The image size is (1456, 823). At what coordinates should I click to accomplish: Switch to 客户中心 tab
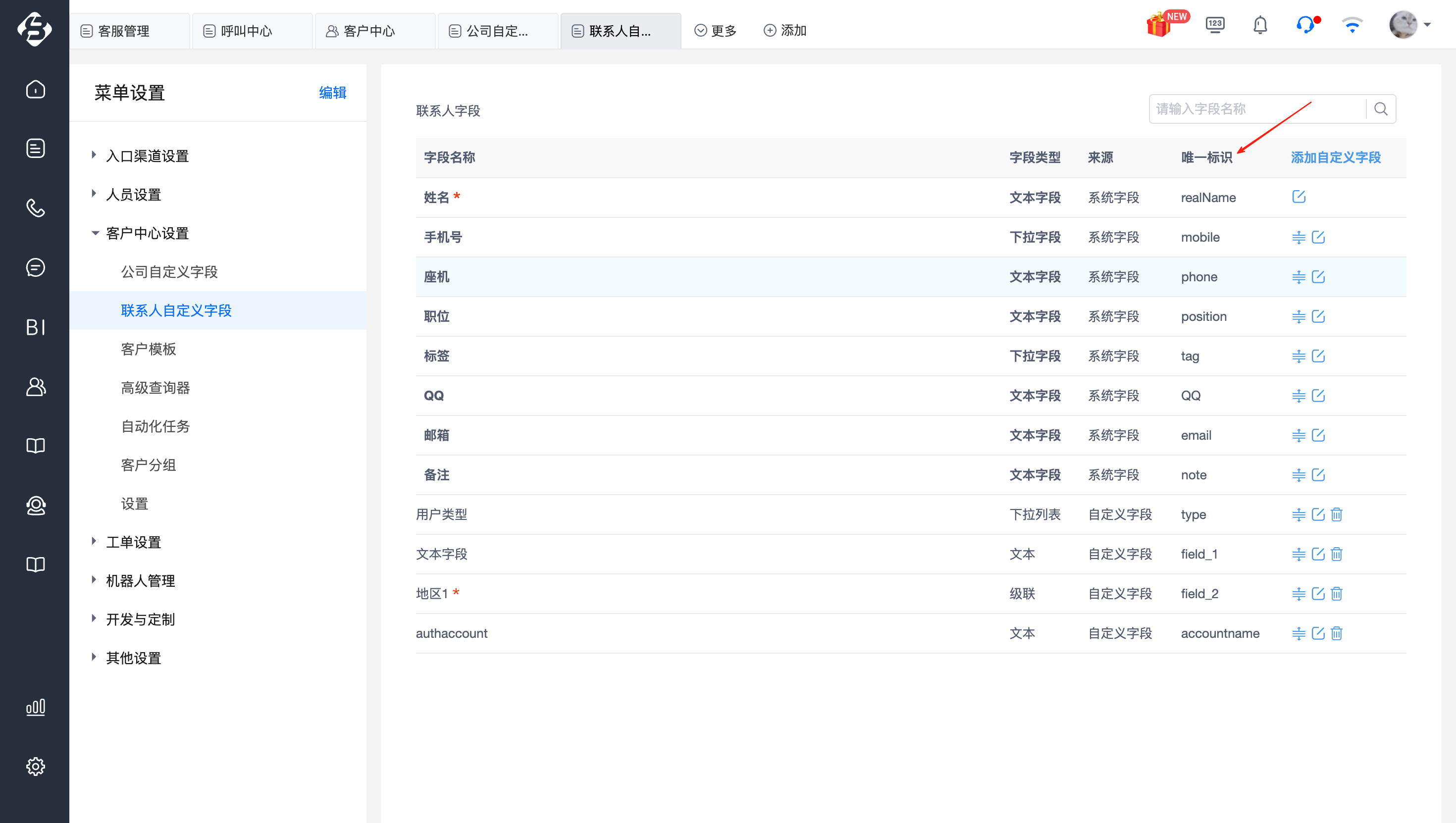point(375,31)
